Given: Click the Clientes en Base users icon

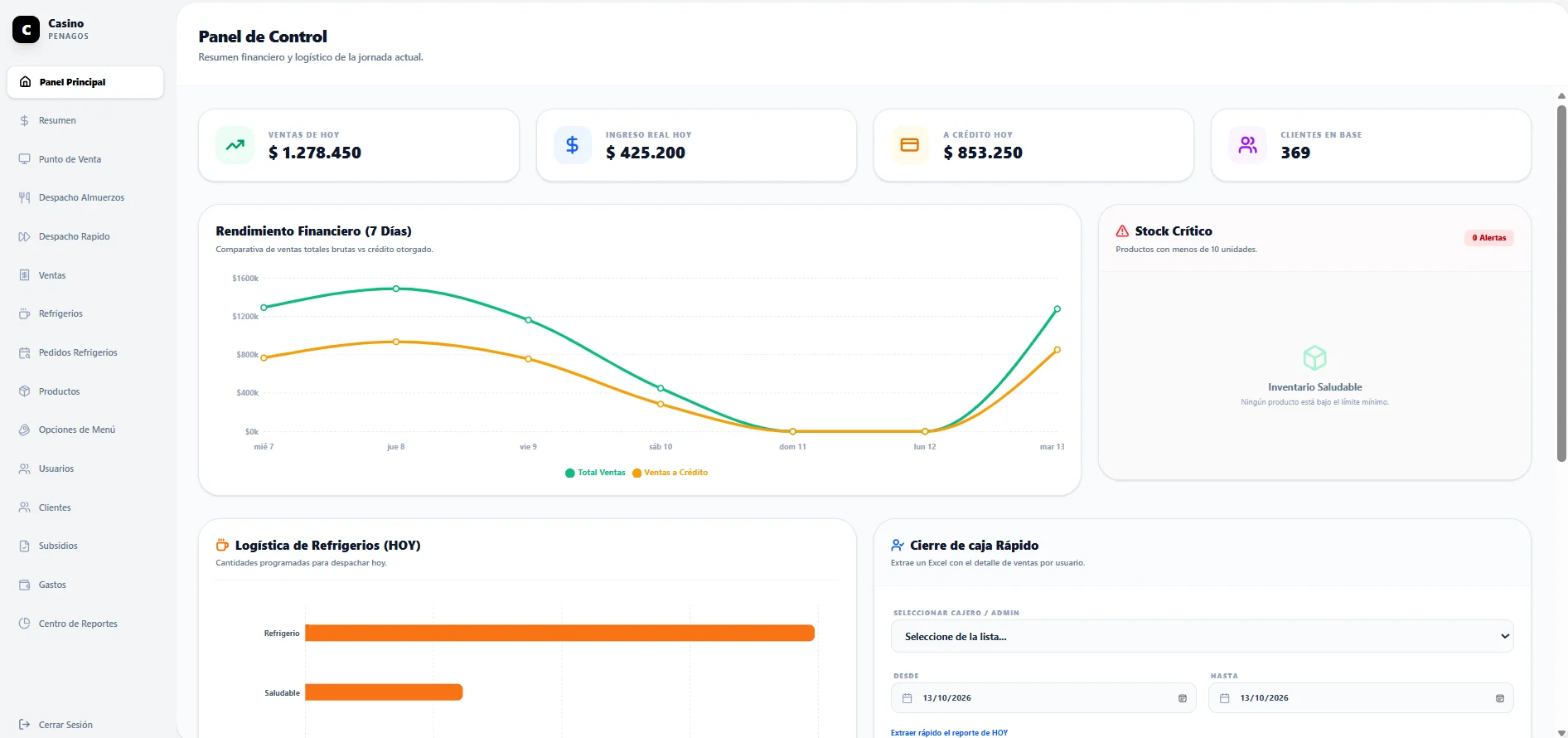Looking at the screenshot, I should (x=1247, y=144).
